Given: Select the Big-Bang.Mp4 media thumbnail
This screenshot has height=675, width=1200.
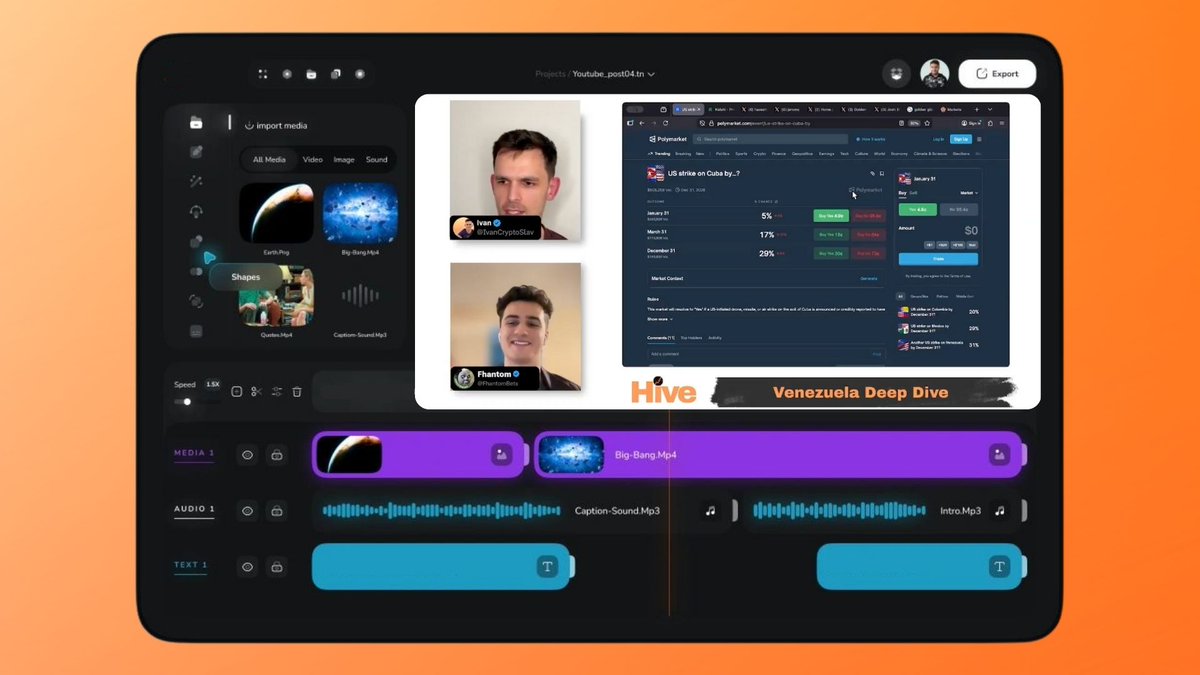Looking at the screenshot, I should [x=360, y=214].
